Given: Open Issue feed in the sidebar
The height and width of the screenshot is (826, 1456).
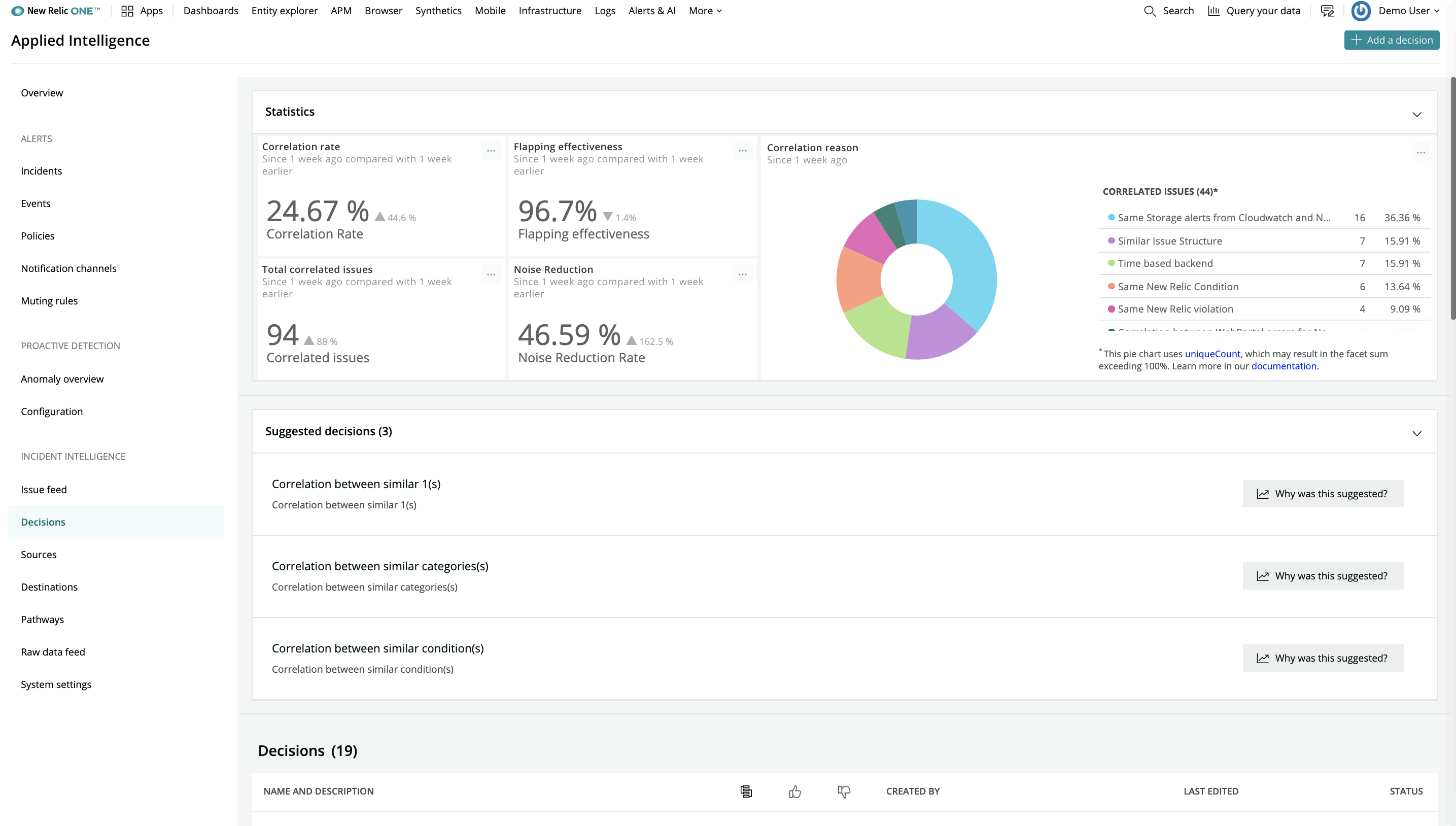Looking at the screenshot, I should tap(44, 490).
